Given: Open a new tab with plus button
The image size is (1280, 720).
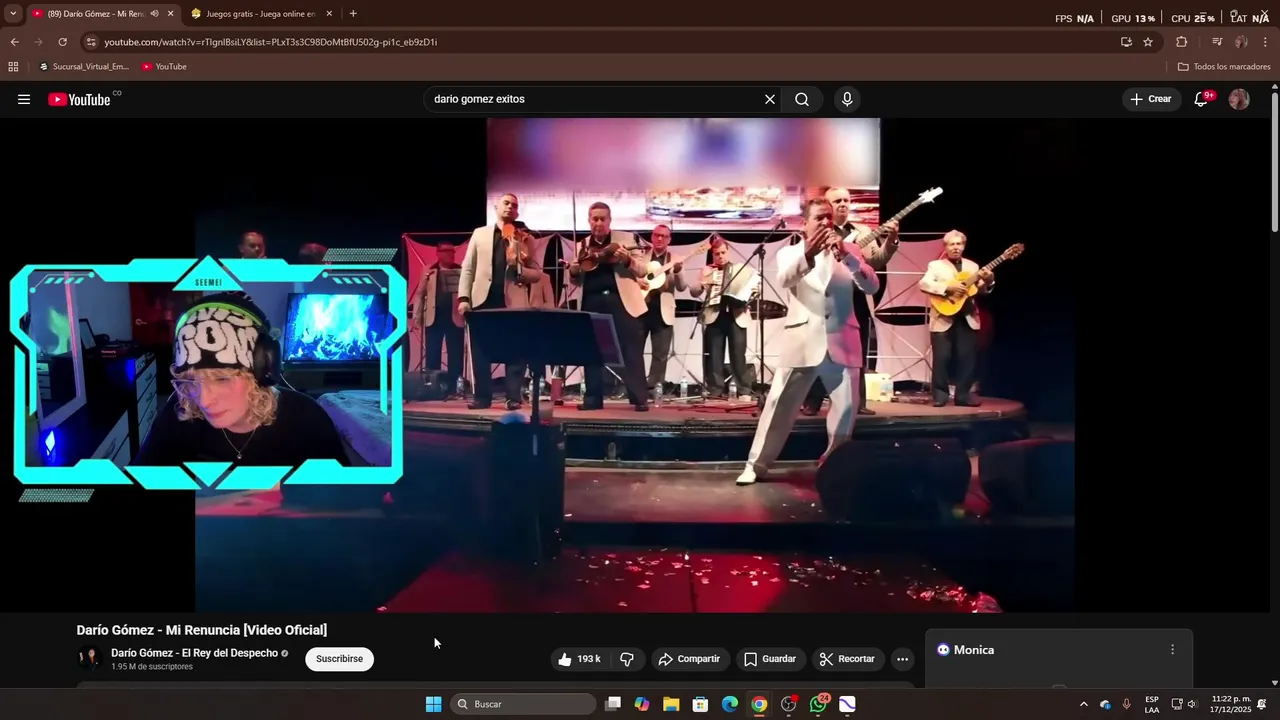Looking at the screenshot, I should click(352, 14).
